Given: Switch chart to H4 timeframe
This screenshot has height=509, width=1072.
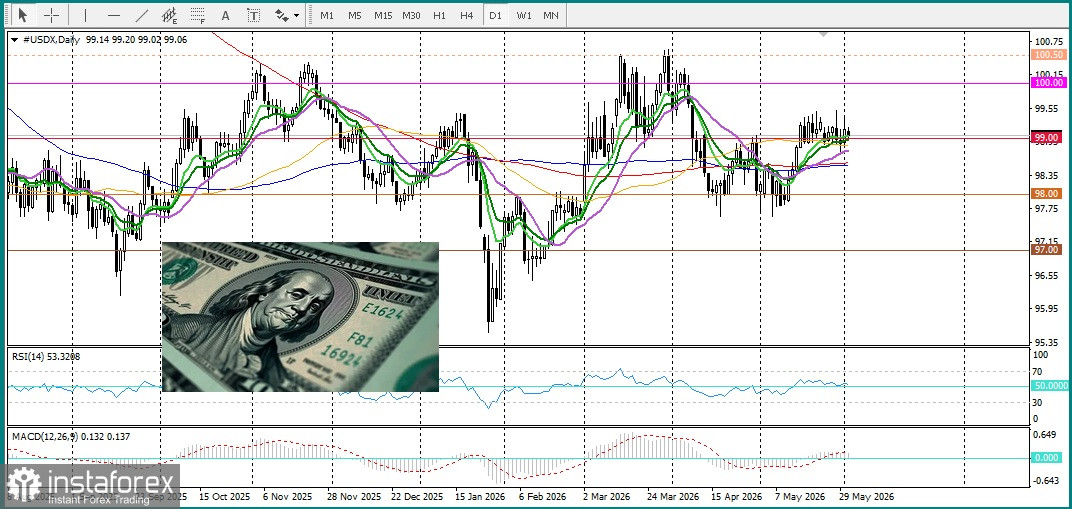Looking at the screenshot, I should click(x=466, y=14).
